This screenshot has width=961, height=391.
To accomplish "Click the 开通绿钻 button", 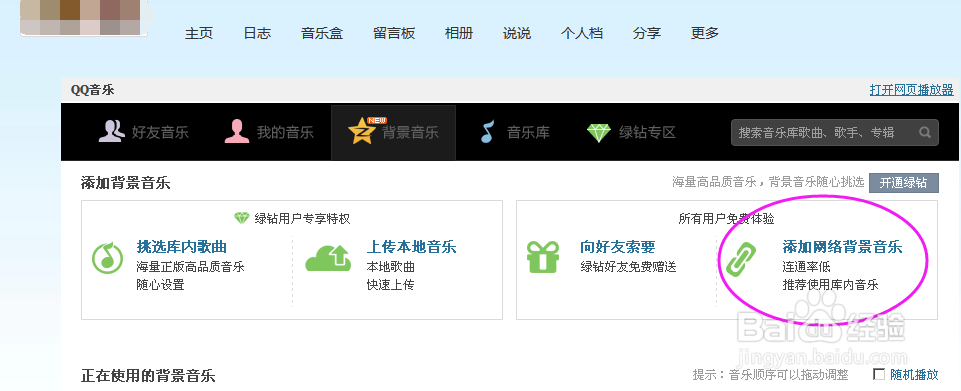I will pos(903,183).
